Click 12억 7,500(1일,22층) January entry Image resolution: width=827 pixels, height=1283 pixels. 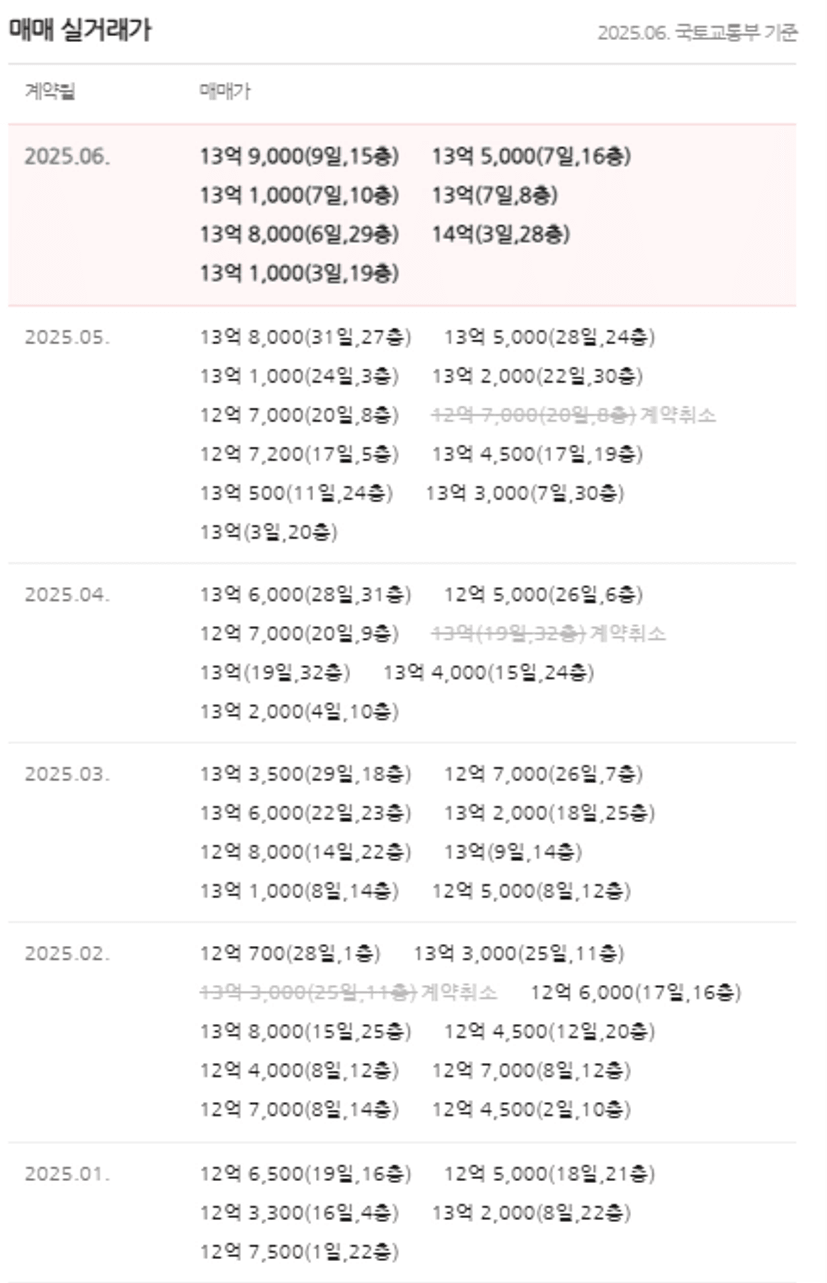[x=299, y=1252]
